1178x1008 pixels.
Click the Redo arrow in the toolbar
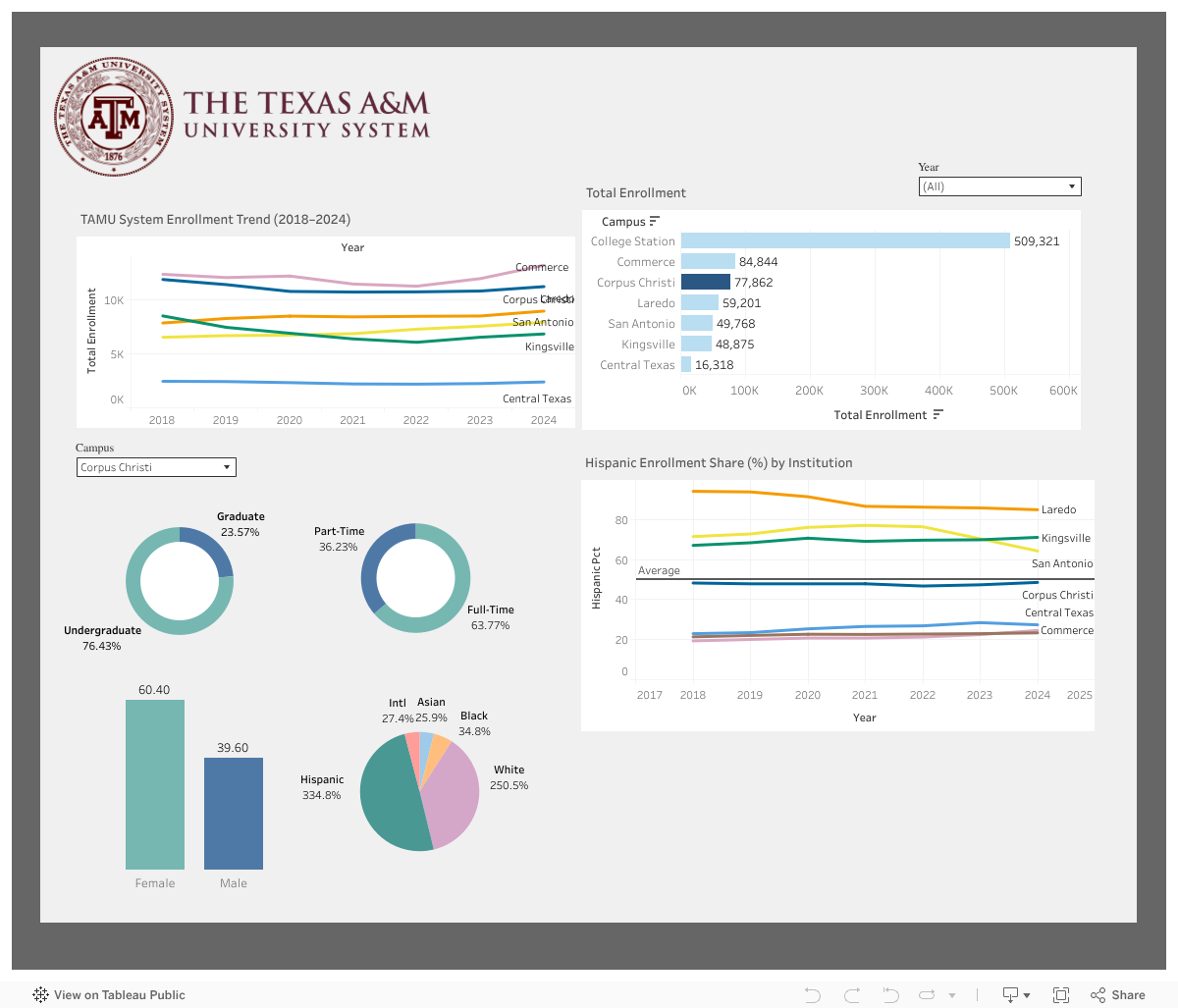coord(850,994)
